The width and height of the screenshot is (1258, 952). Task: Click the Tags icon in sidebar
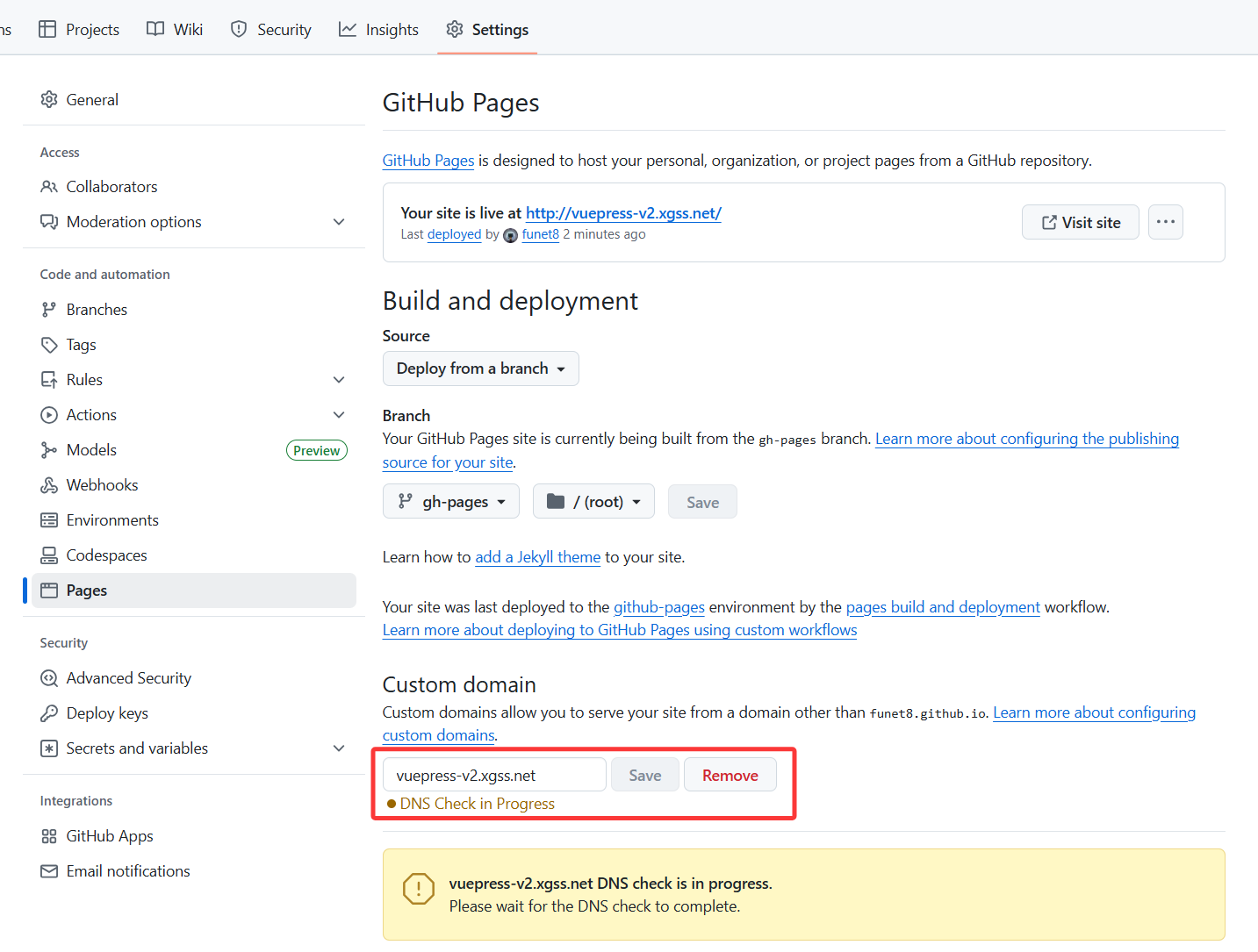49,345
